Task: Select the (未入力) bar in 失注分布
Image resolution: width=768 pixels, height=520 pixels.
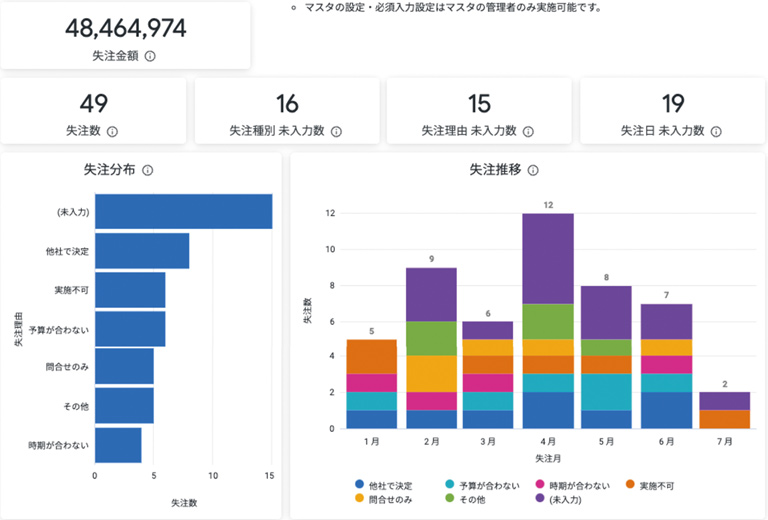Action: 183,212
